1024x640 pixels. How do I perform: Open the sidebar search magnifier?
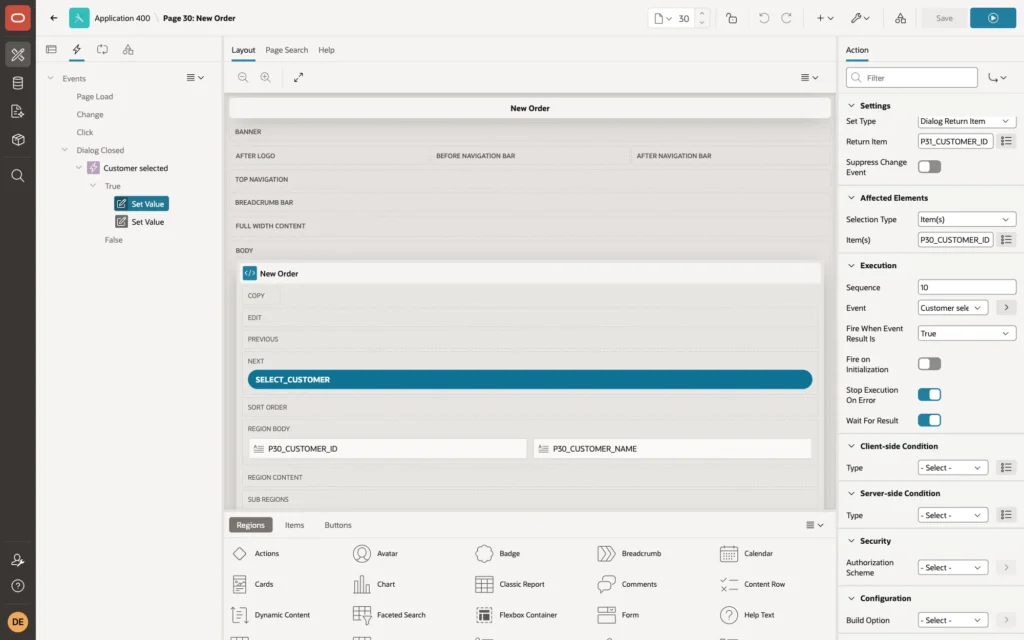coord(18,176)
